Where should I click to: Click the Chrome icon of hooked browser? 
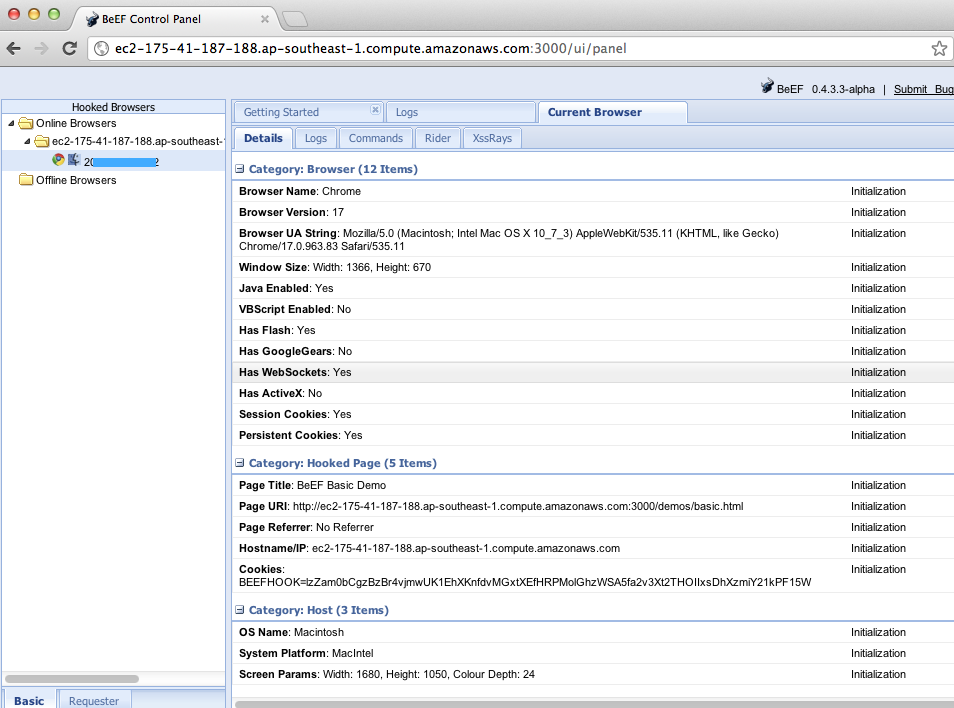59,160
